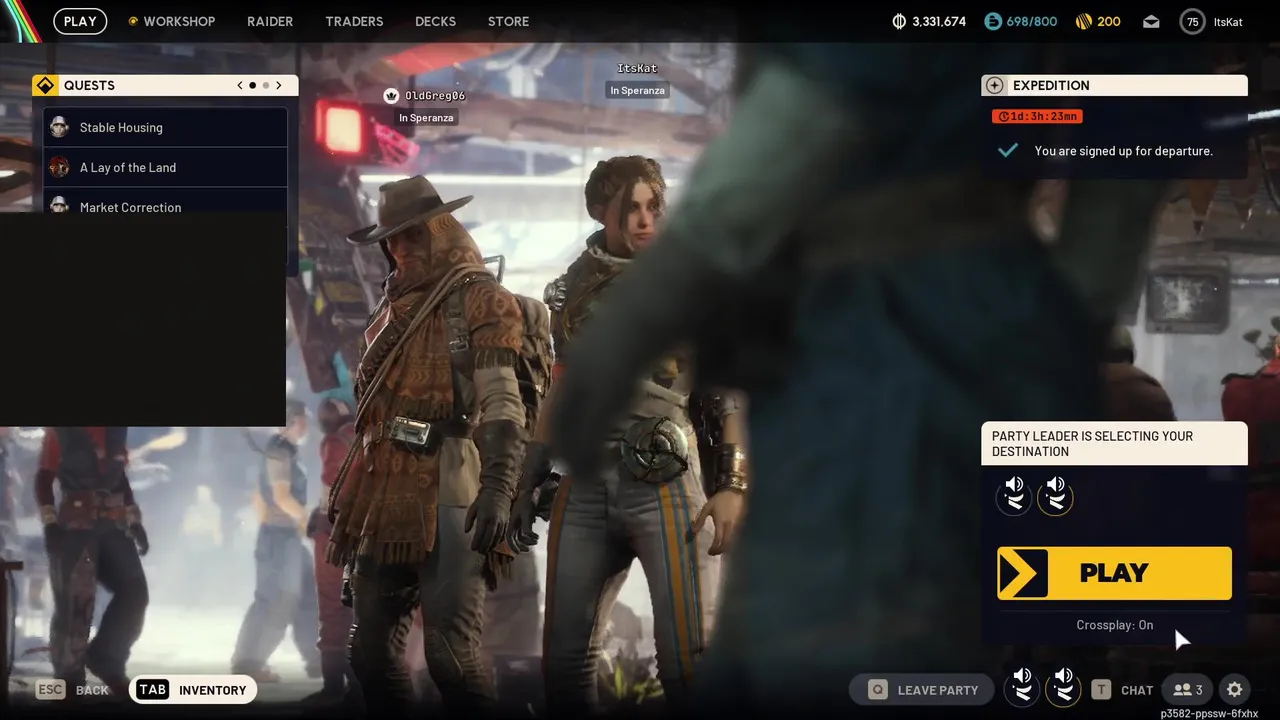Go to next quests page arrow
The image size is (1280, 720).
point(279,85)
